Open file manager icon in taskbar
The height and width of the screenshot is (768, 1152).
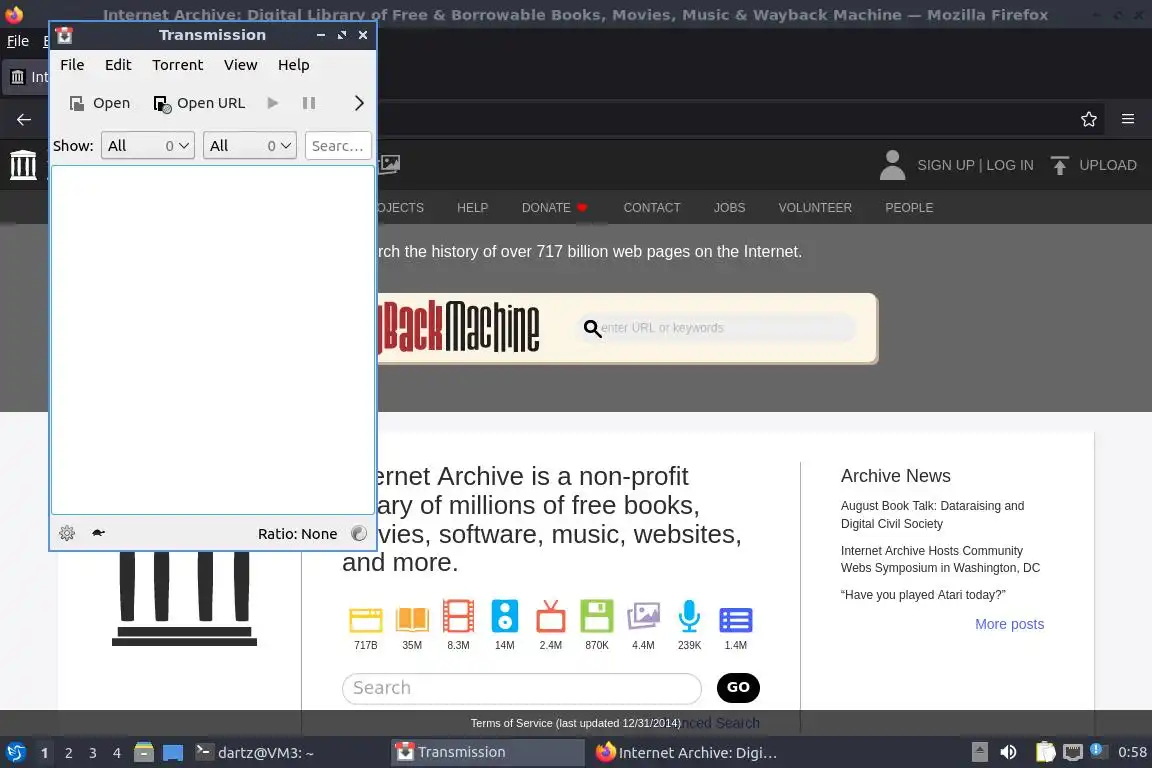pos(144,752)
